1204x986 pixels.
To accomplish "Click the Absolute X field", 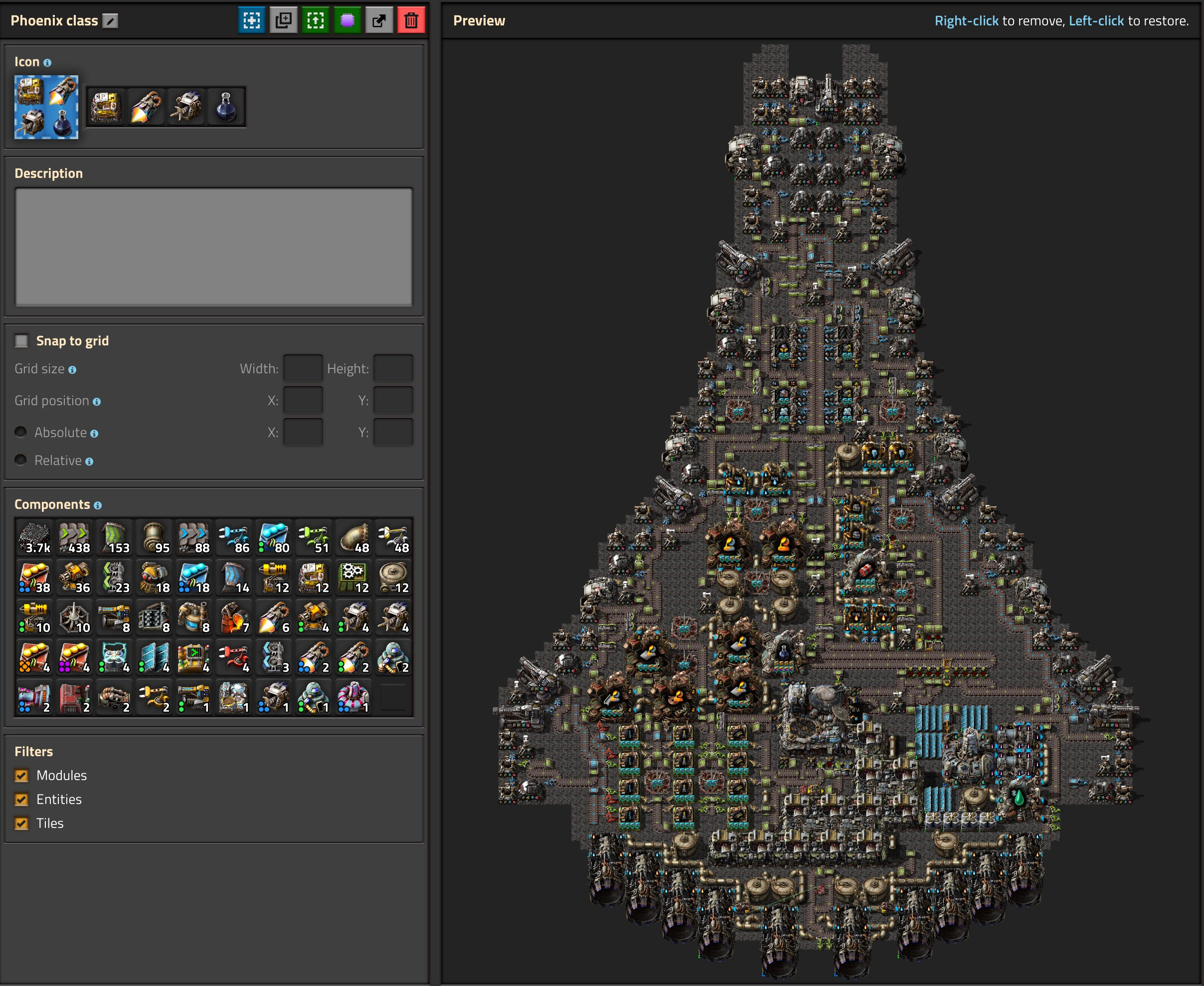I will point(303,432).
